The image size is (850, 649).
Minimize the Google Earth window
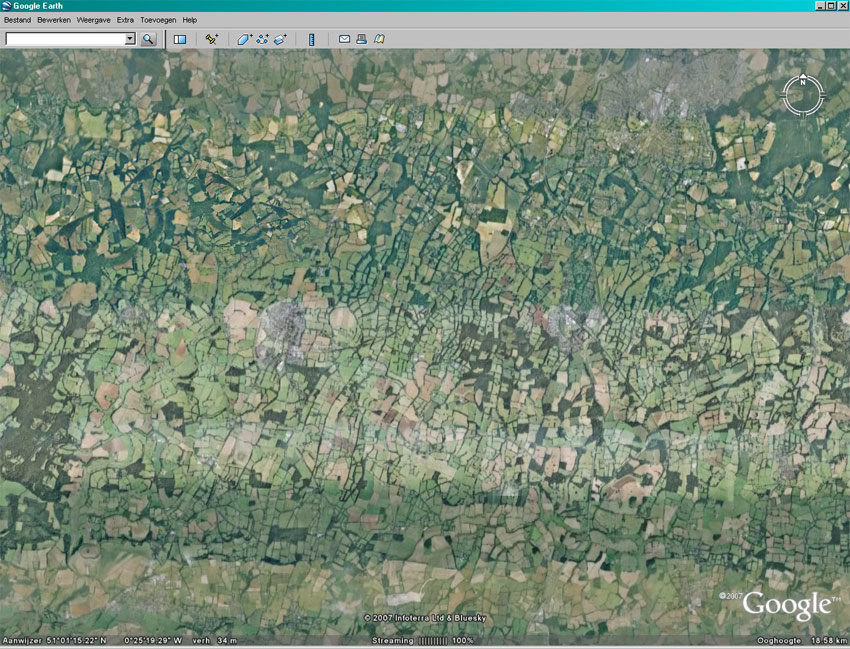pyautogui.click(x=820, y=5)
